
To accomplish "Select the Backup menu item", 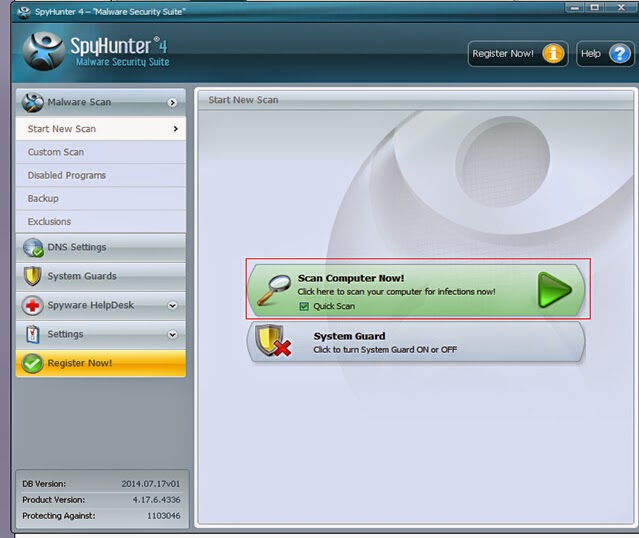I will click(x=101, y=198).
